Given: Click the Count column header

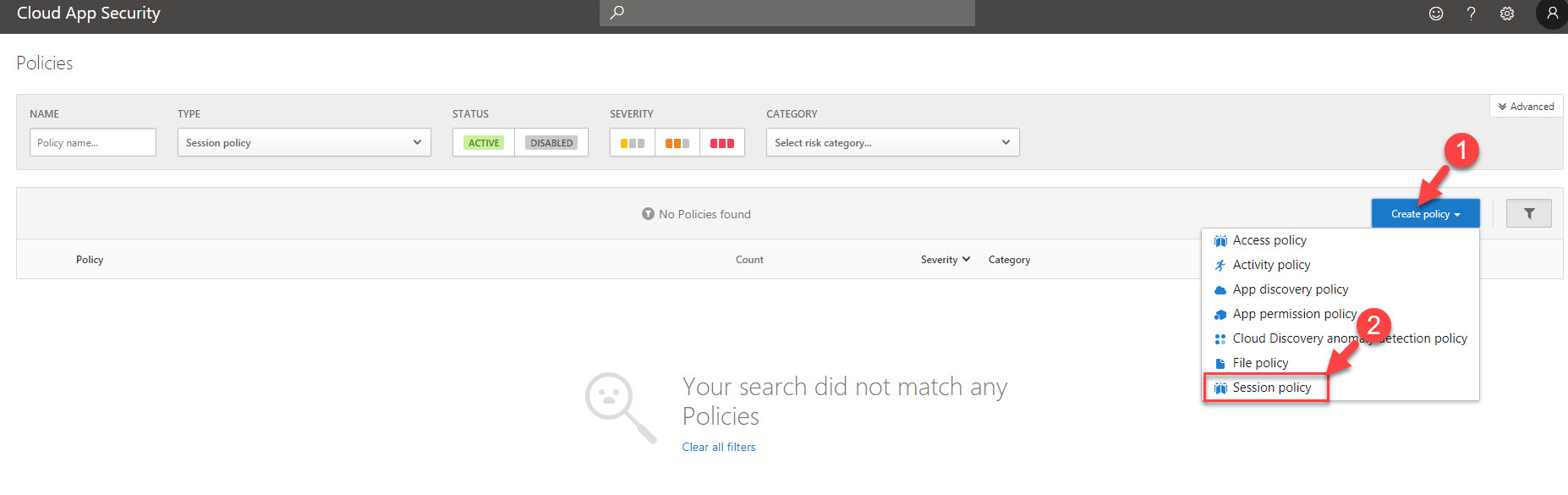Looking at the screenshot, I should (x=749, y=260).
